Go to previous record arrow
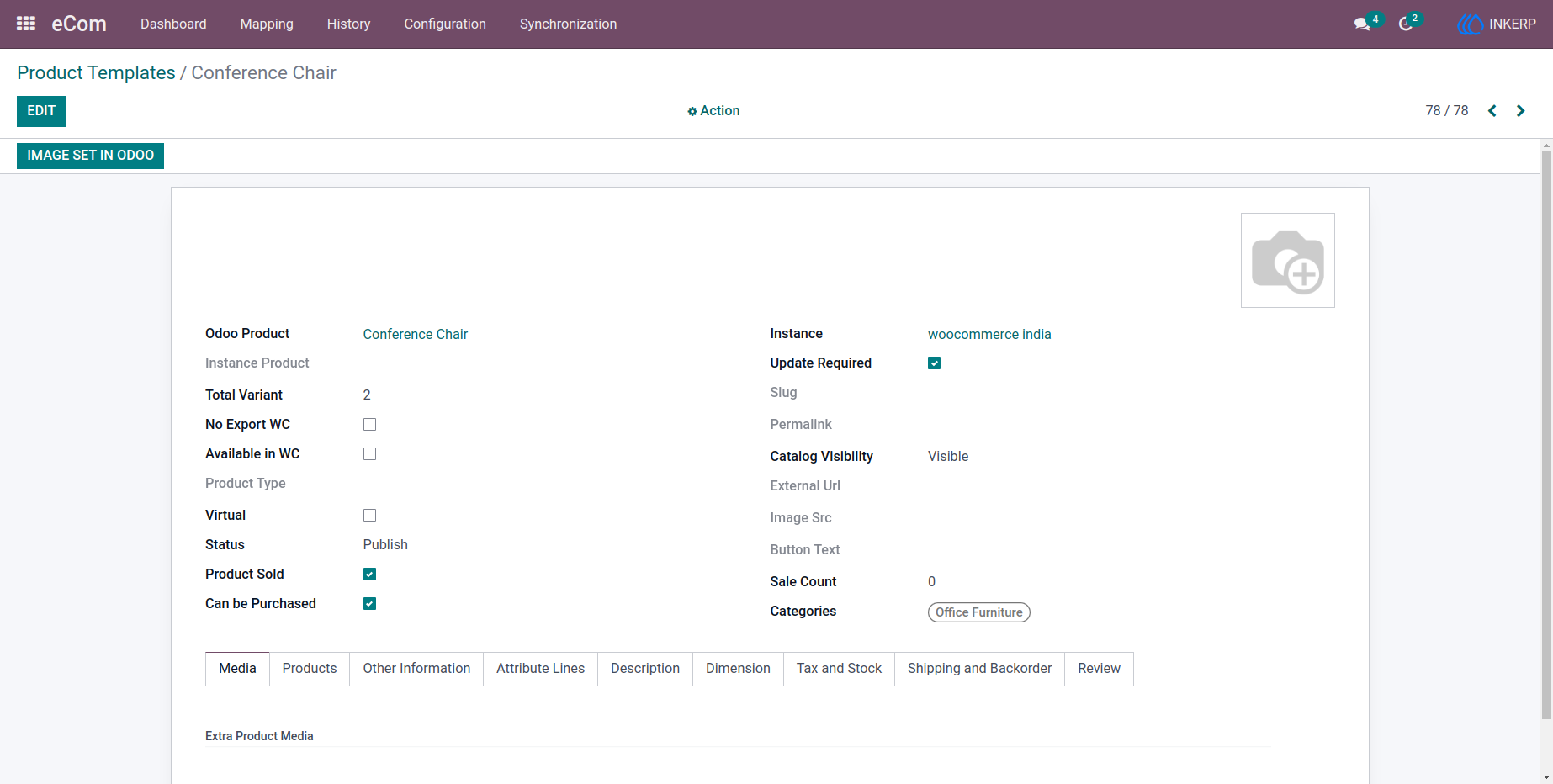 point(1492,111)
